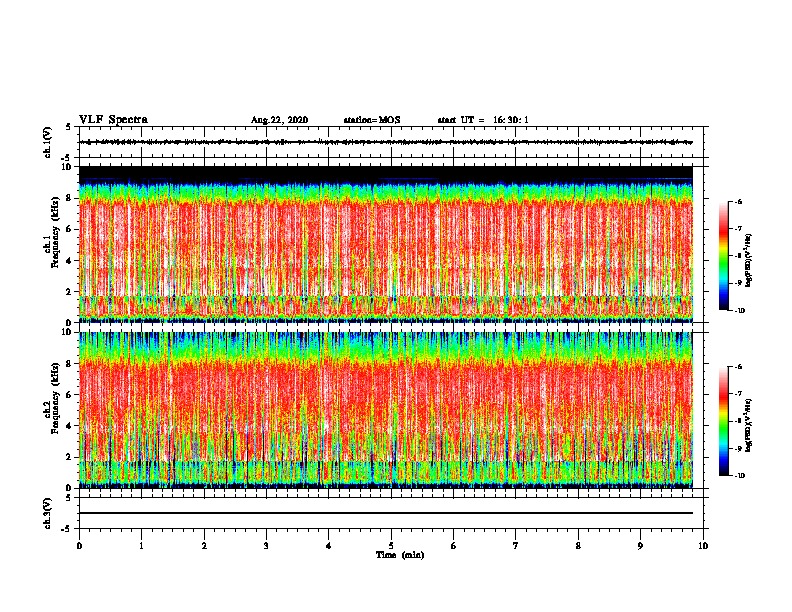Click the "station=MOS" header label
The width and height of the screenshot is (792, 612).
coord(372,120)
